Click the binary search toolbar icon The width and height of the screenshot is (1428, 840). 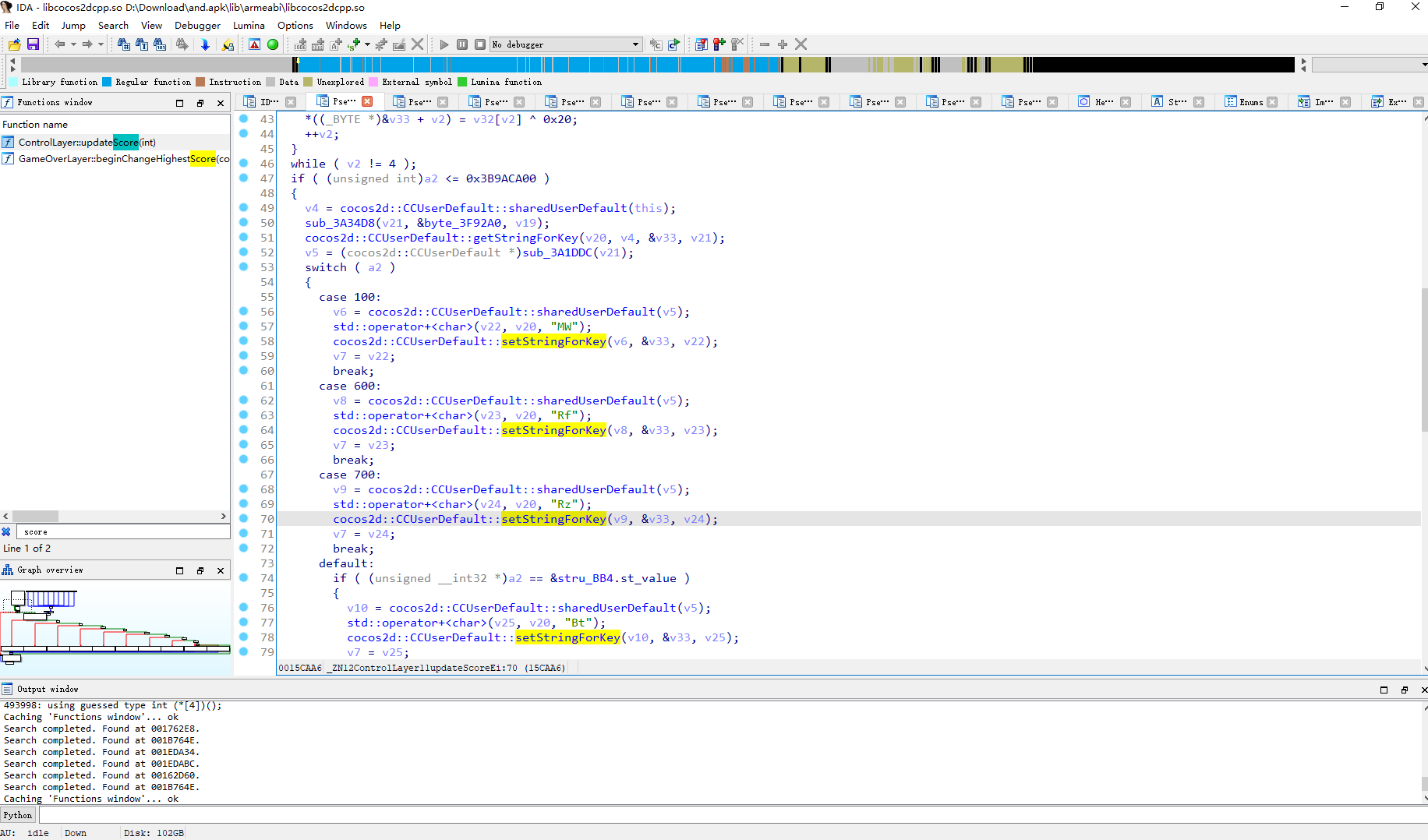[160, 44]
